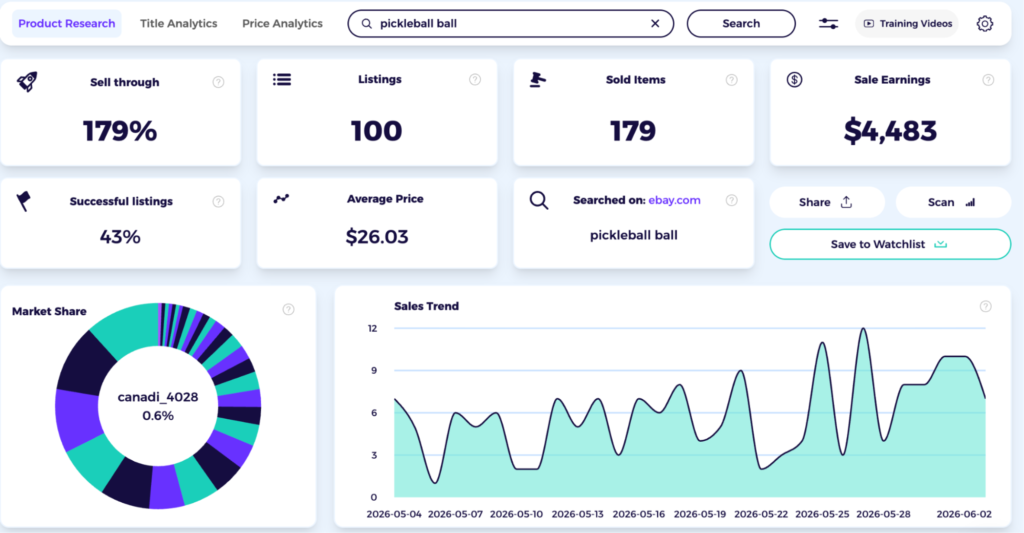The width and height of the screenshot is (1024, 533).
Task: Click the $4,483 sale earnings value
Action: [x=890, y=131]
